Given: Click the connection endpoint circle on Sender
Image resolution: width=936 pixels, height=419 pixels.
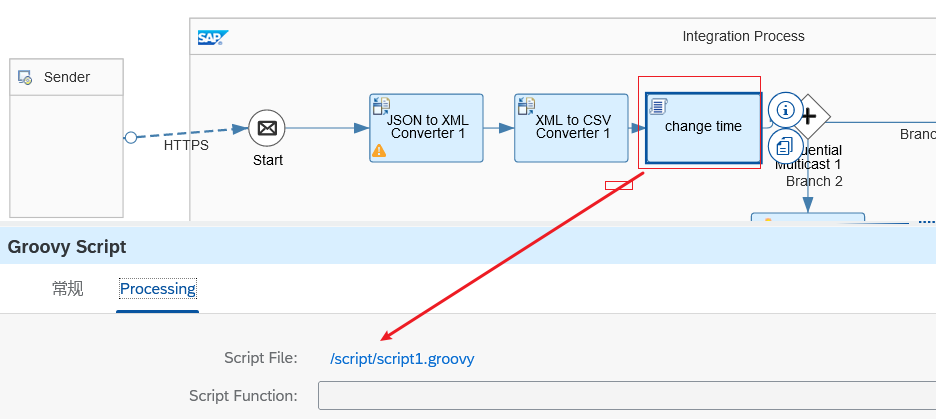Looking at the screenshot, I should pos(130,137).
